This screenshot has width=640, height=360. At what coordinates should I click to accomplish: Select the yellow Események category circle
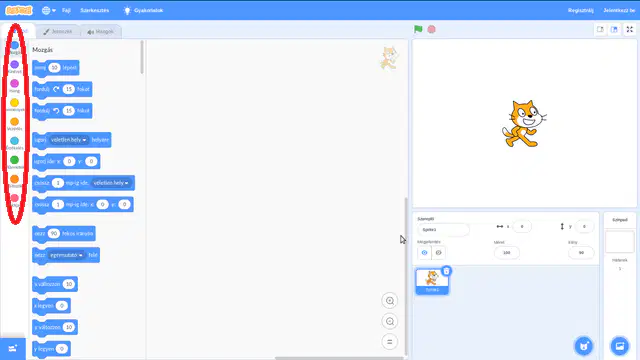[x=14, y=102]
